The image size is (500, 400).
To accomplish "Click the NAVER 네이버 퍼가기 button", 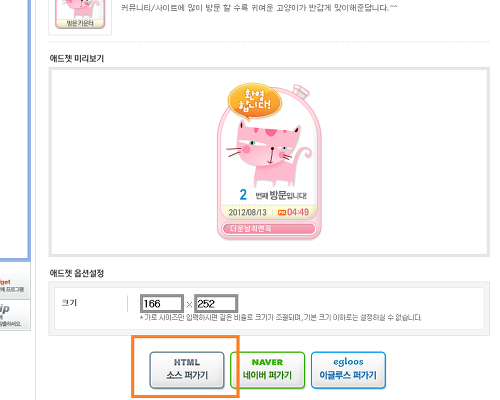I will point(267,370).
